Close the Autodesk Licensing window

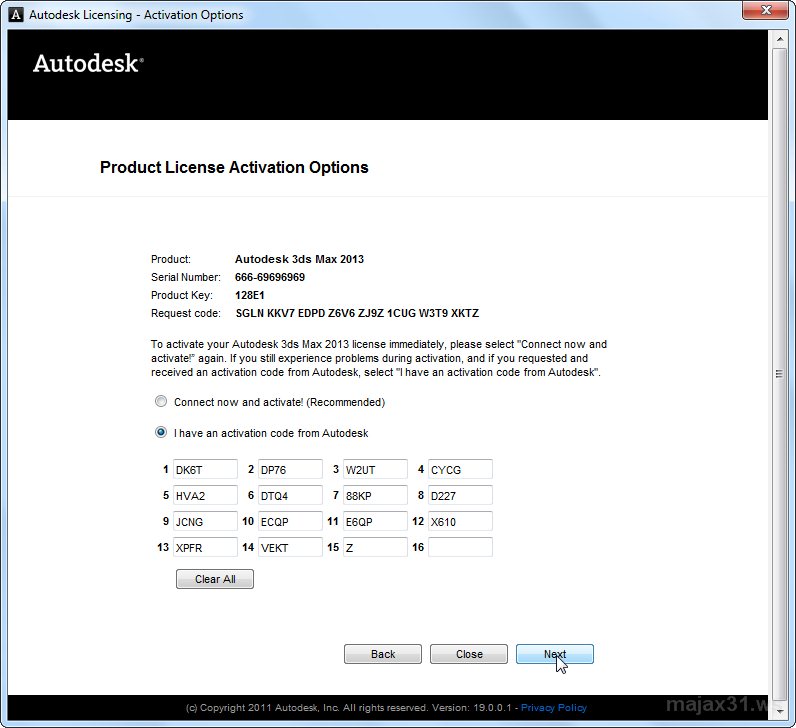tap(766, 10)
